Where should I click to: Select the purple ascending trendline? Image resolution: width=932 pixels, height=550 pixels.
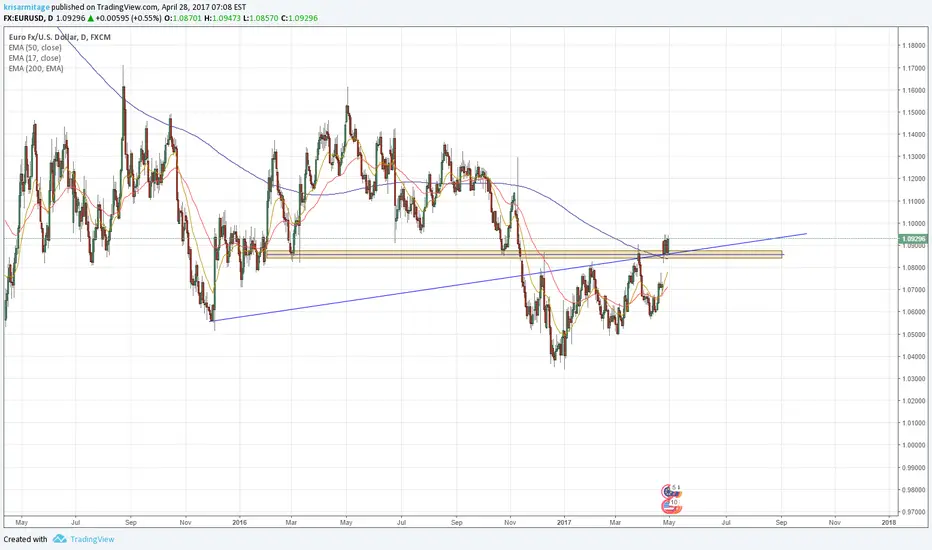pos(509,277)
